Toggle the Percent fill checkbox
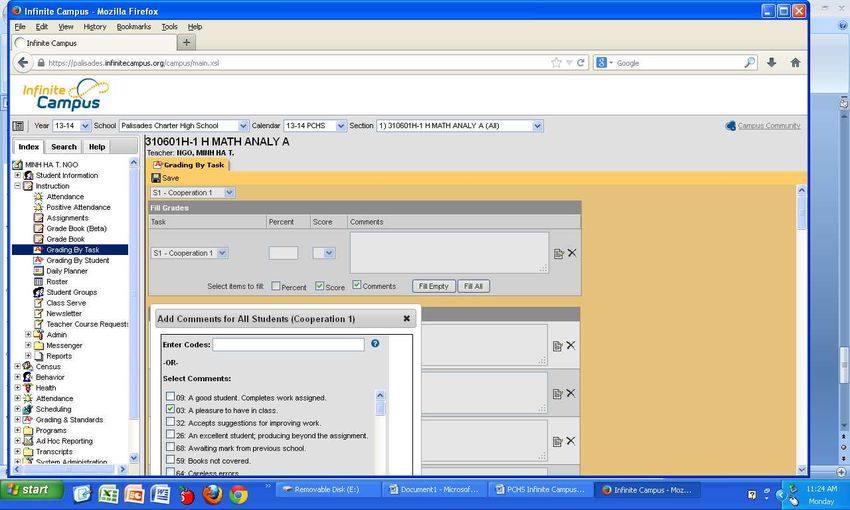The image size is (850, 510). click(x=275, y=286)
